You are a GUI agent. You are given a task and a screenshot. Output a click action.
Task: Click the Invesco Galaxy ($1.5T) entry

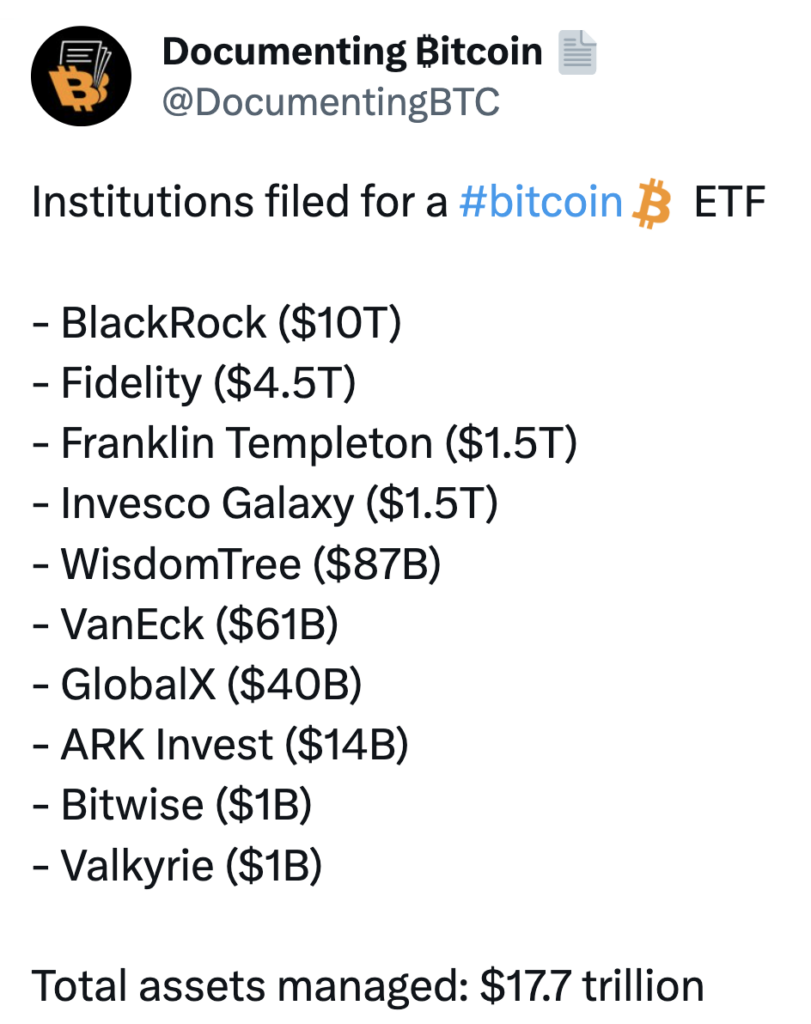tap(264, 504)
